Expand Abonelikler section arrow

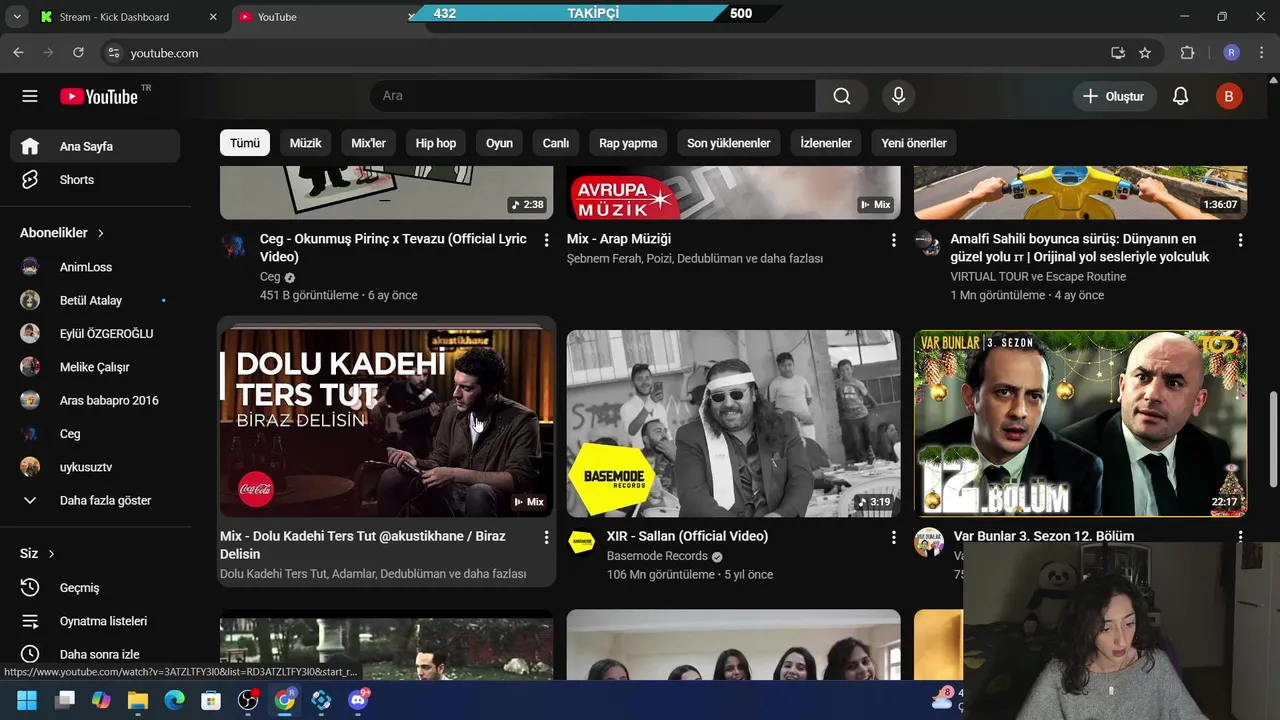coord(100,233)
